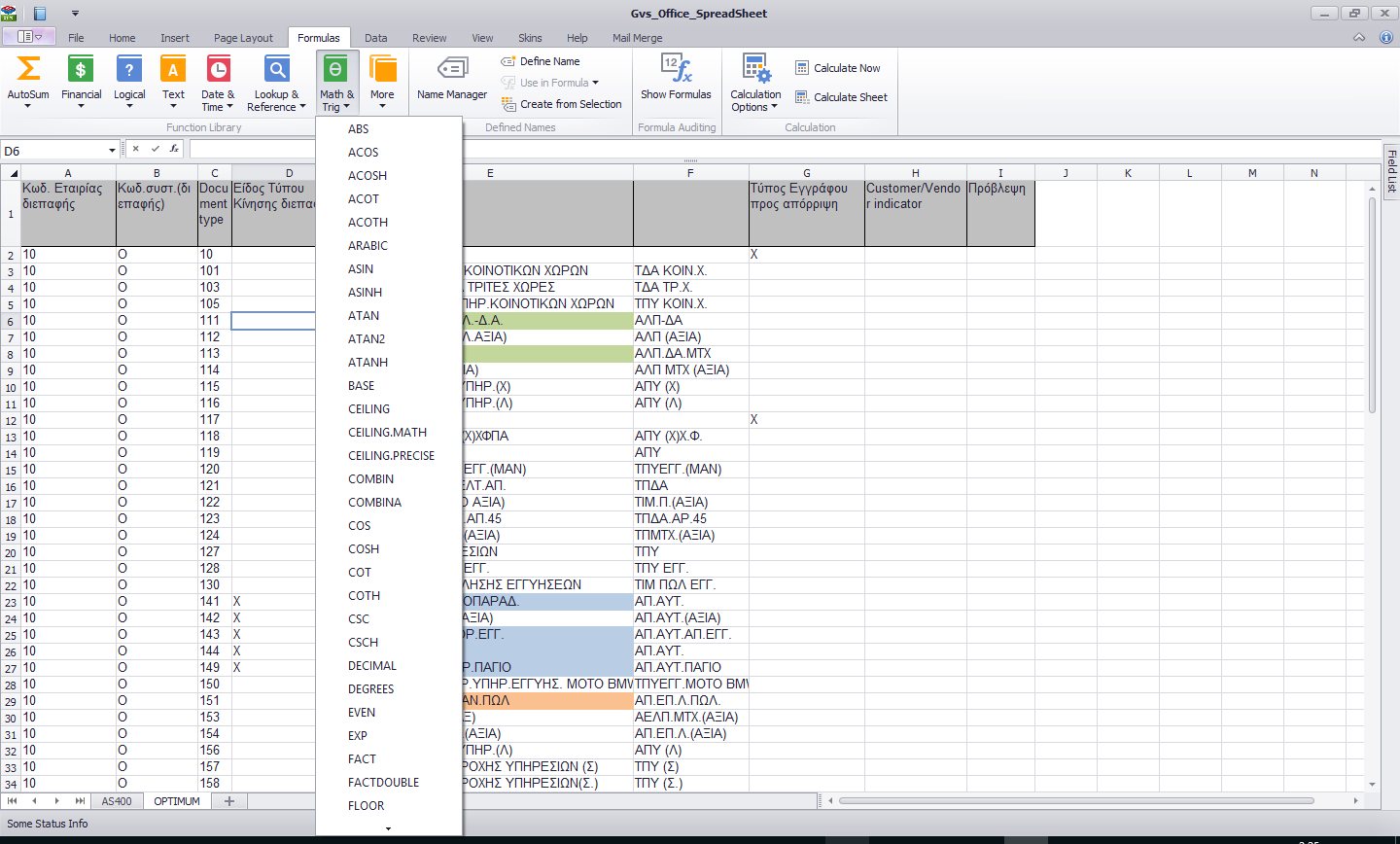Choose the DEGREES function
The height and width of the screenshot is (844, 1400).
click(x=370, y=689)
